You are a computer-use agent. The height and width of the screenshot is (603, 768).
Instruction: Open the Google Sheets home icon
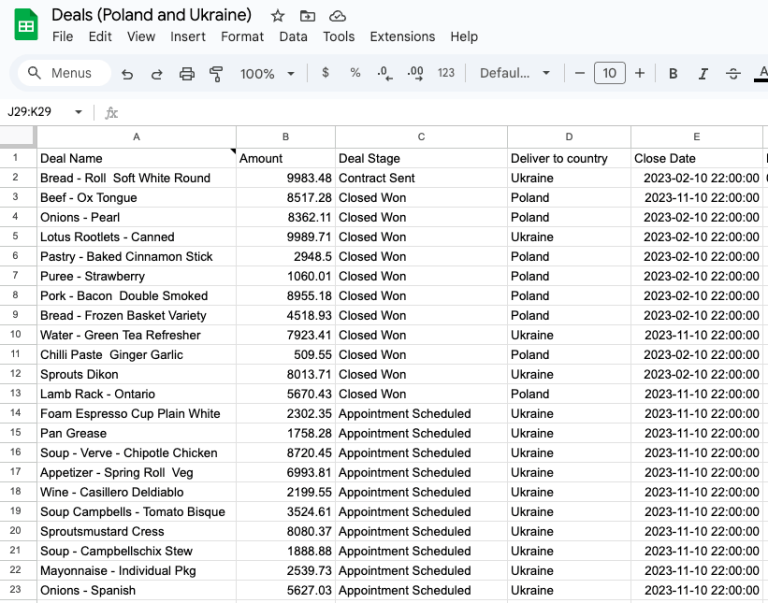[x=26, y=25]
